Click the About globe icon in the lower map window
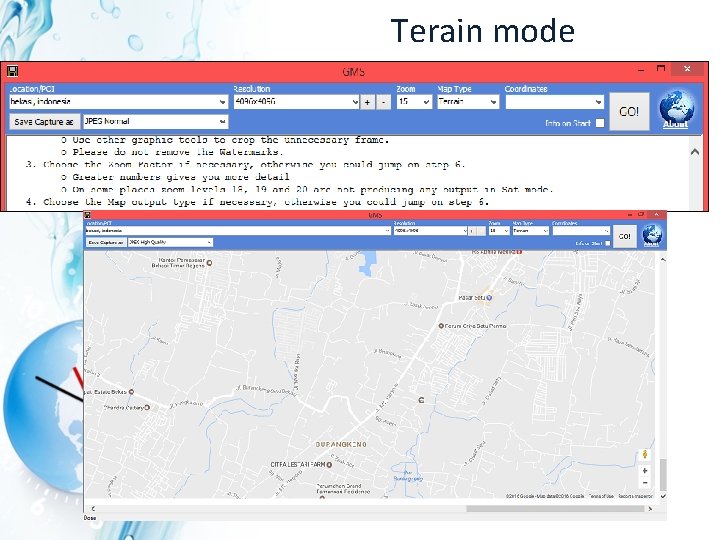Image resolution: width=720 pixels, height=540 pixels. tap(652, 234)
